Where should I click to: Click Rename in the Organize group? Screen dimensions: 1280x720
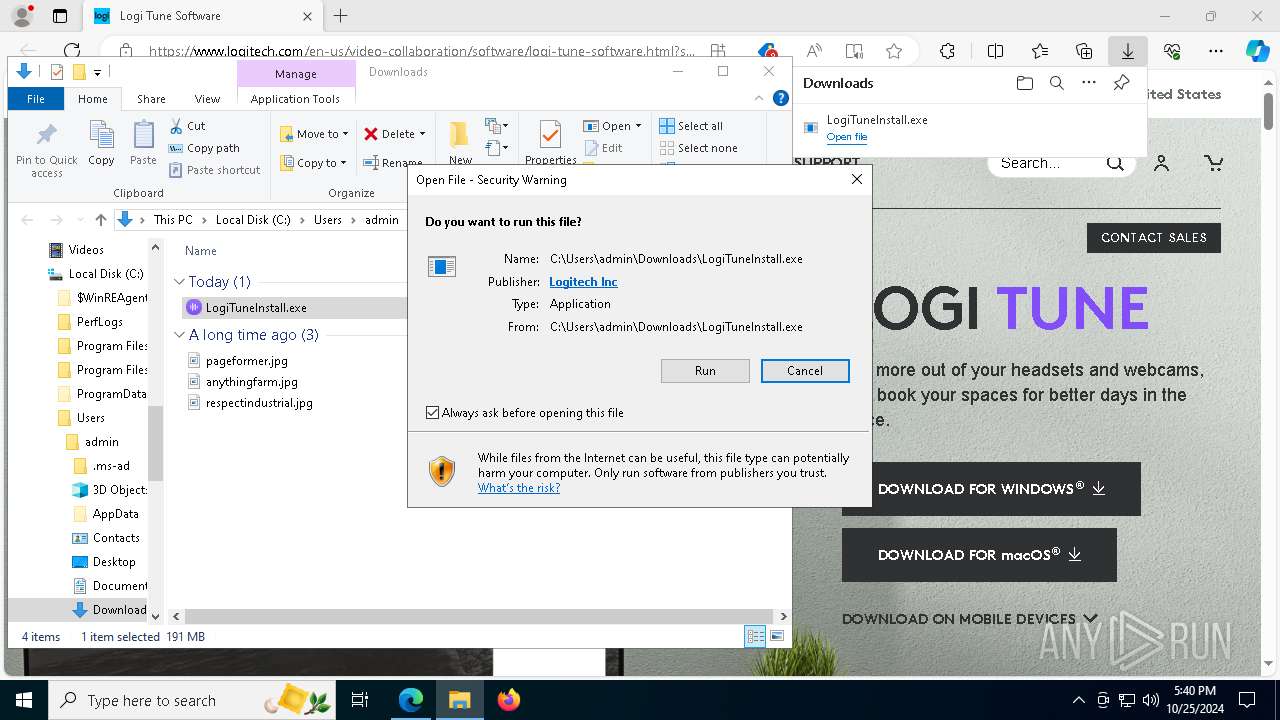point(392,163)
